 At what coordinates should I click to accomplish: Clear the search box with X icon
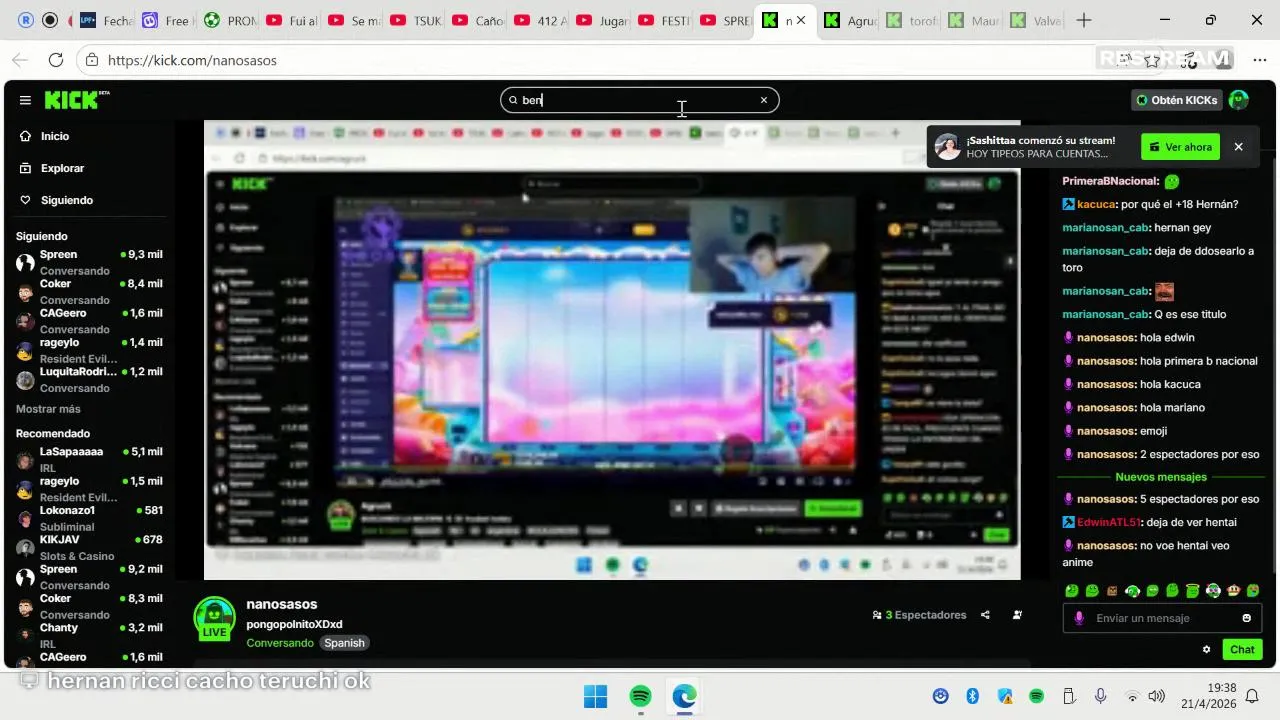(x=764, y=100)
